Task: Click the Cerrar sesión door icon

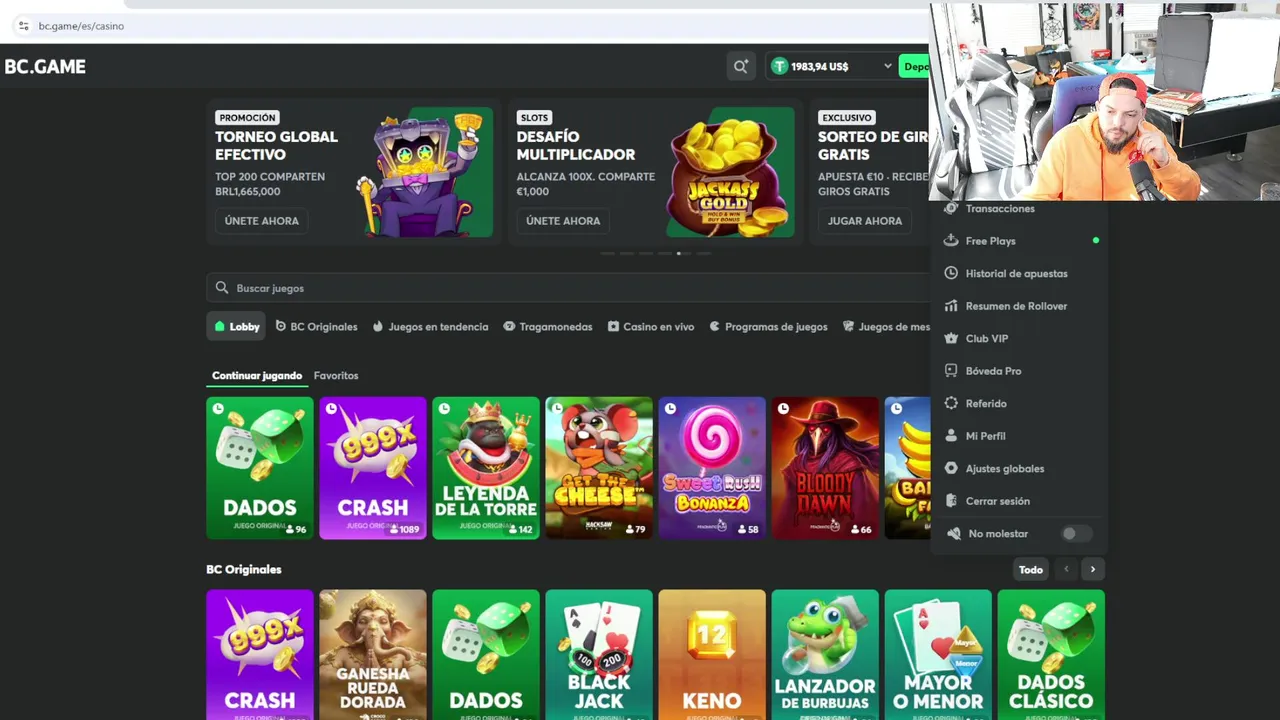Action: point(951,501)
